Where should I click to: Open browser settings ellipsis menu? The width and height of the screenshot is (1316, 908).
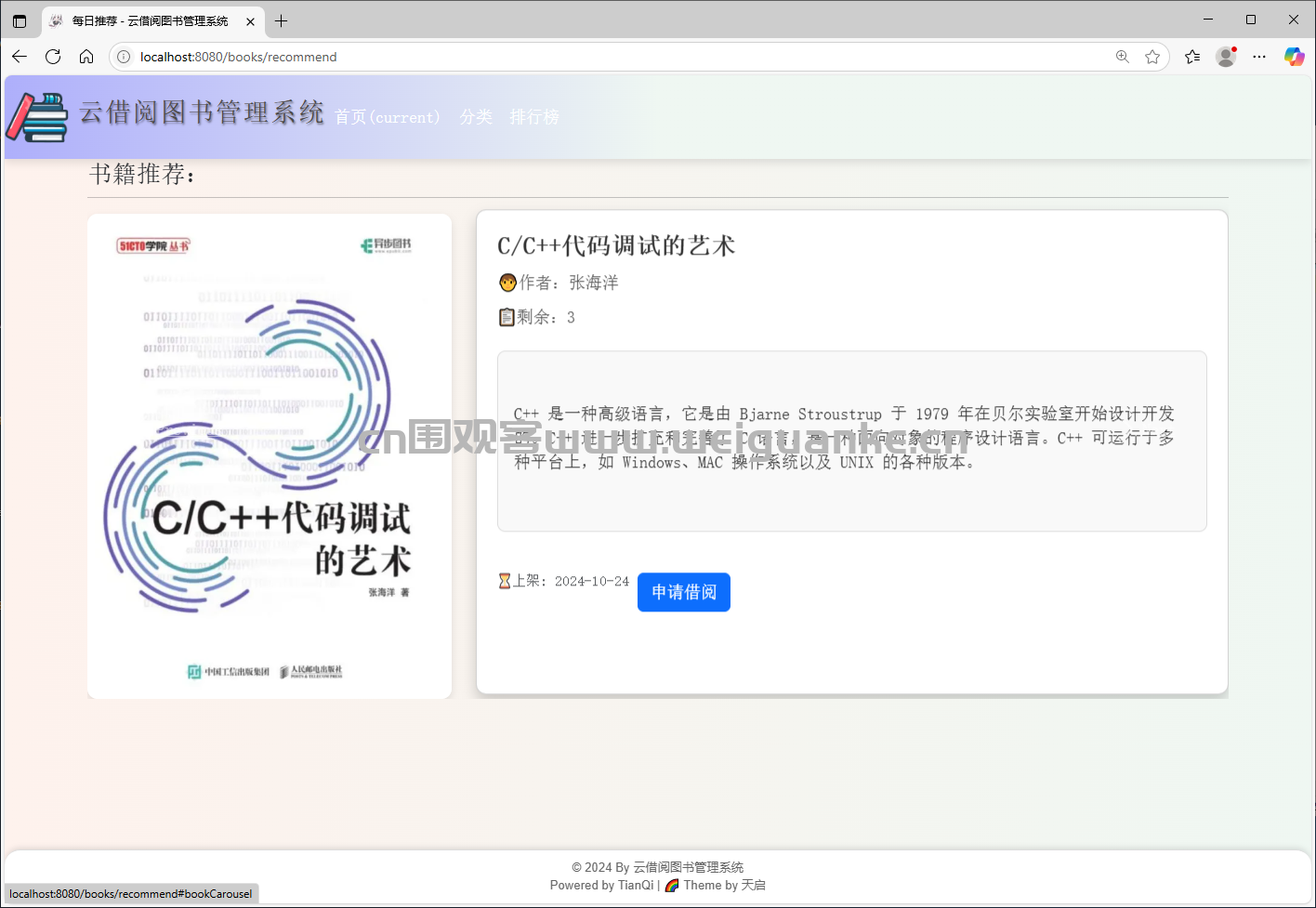click(x=1259, y=57)
